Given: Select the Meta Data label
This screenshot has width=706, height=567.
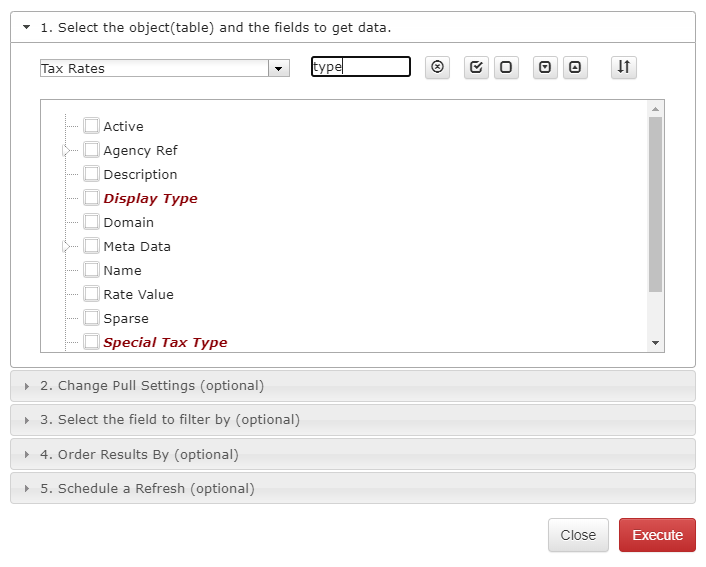Looking at the screenshot, I should point(137,247).
